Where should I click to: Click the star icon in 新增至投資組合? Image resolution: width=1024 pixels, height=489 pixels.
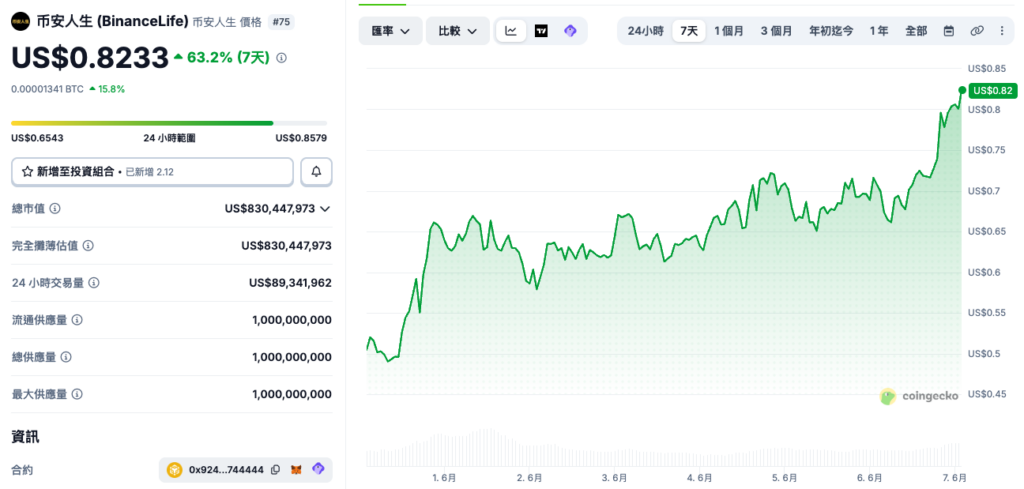point(27,172)
